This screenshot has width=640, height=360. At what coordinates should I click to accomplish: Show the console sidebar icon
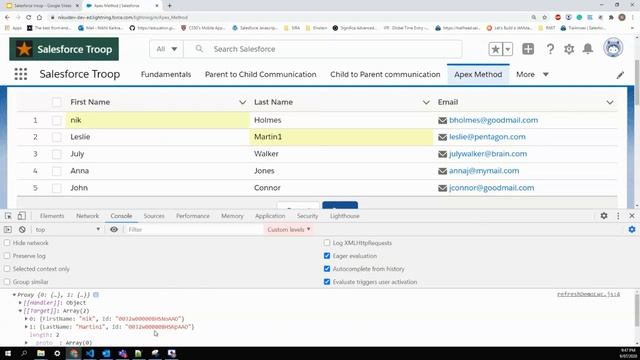tap(8, 229)
